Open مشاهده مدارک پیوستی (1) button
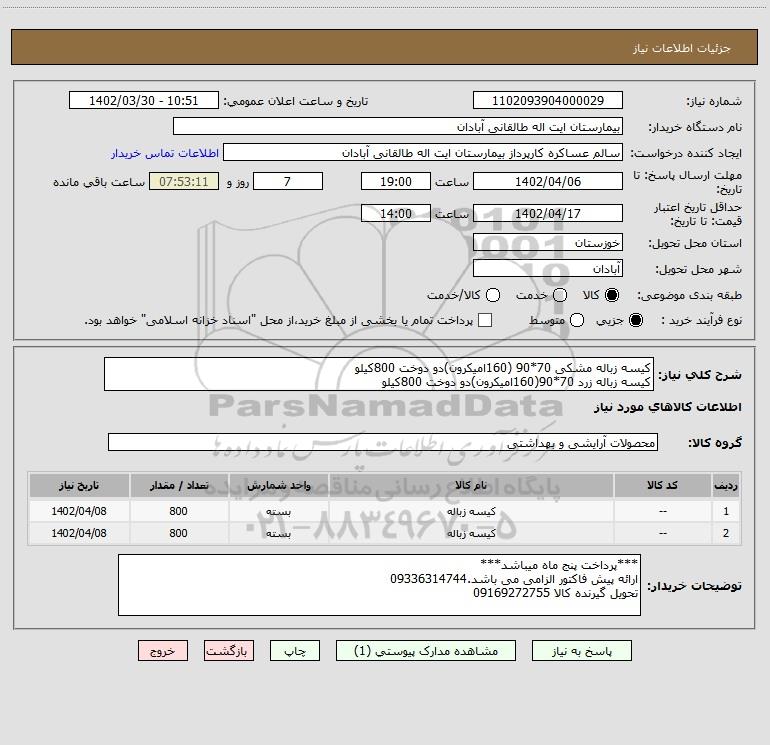The height and width of the screenshot is (745, 770). (426, 651)
